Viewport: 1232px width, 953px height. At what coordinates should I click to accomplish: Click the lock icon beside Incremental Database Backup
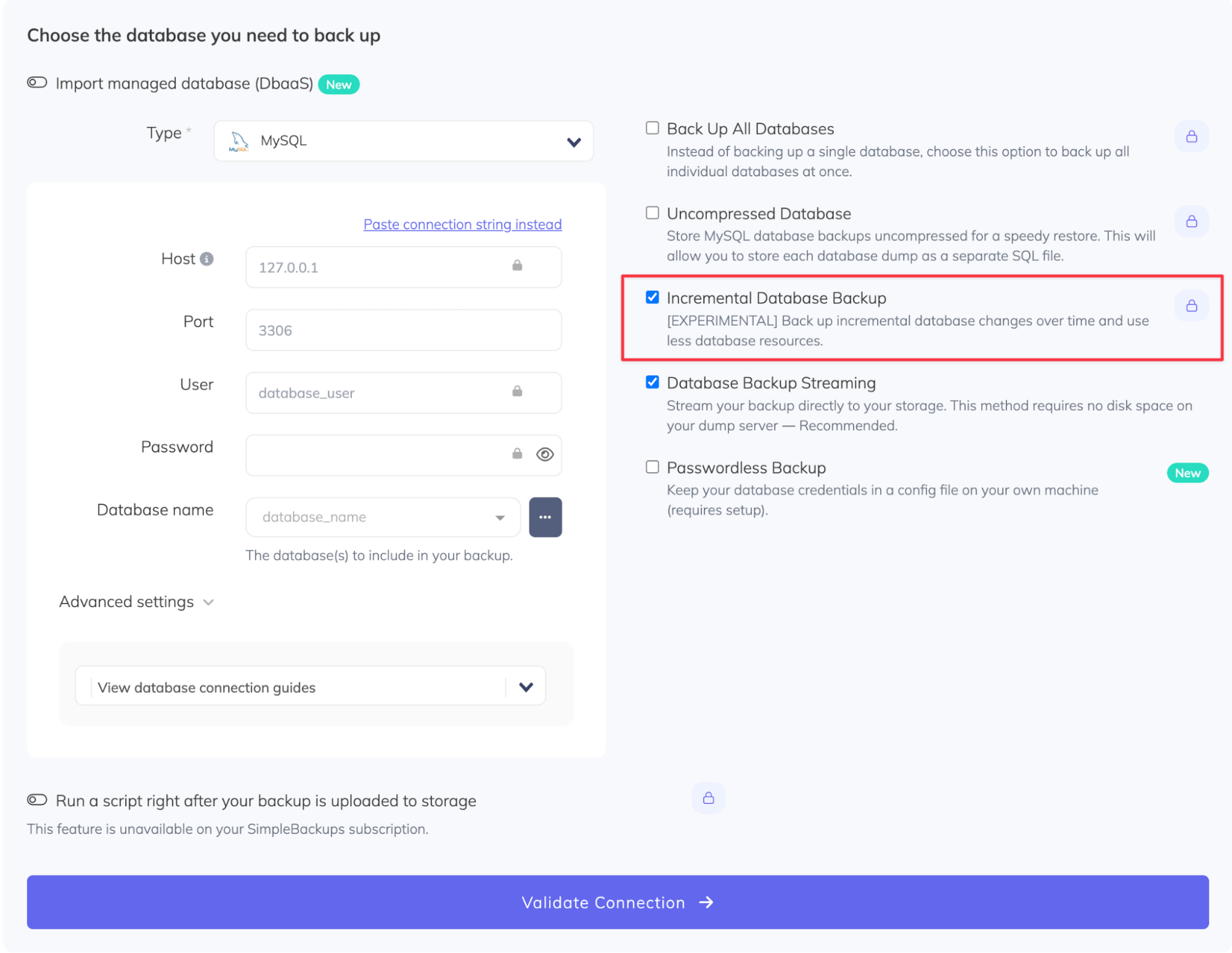1191,306
